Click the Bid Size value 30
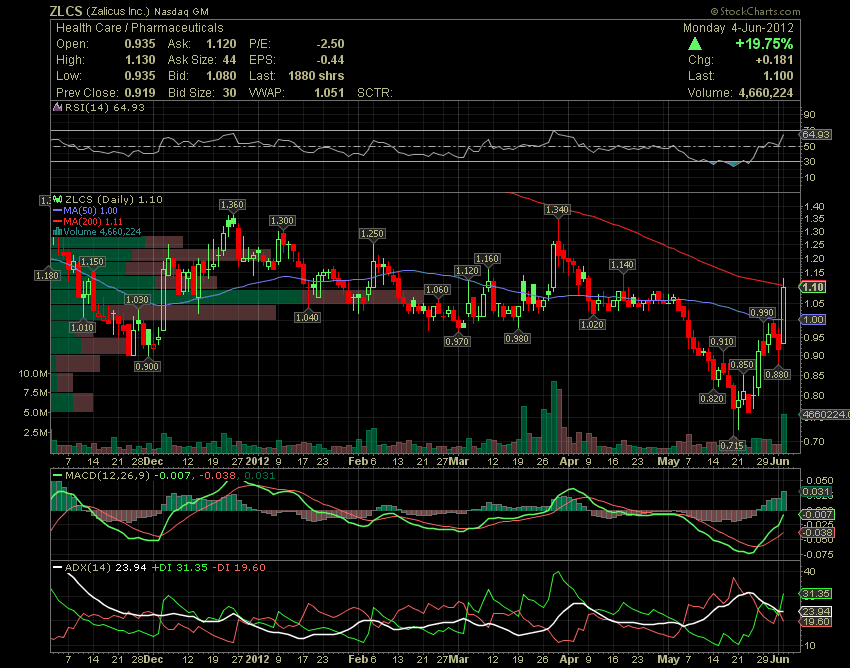 pyautogui.click(x=230, y=92)
